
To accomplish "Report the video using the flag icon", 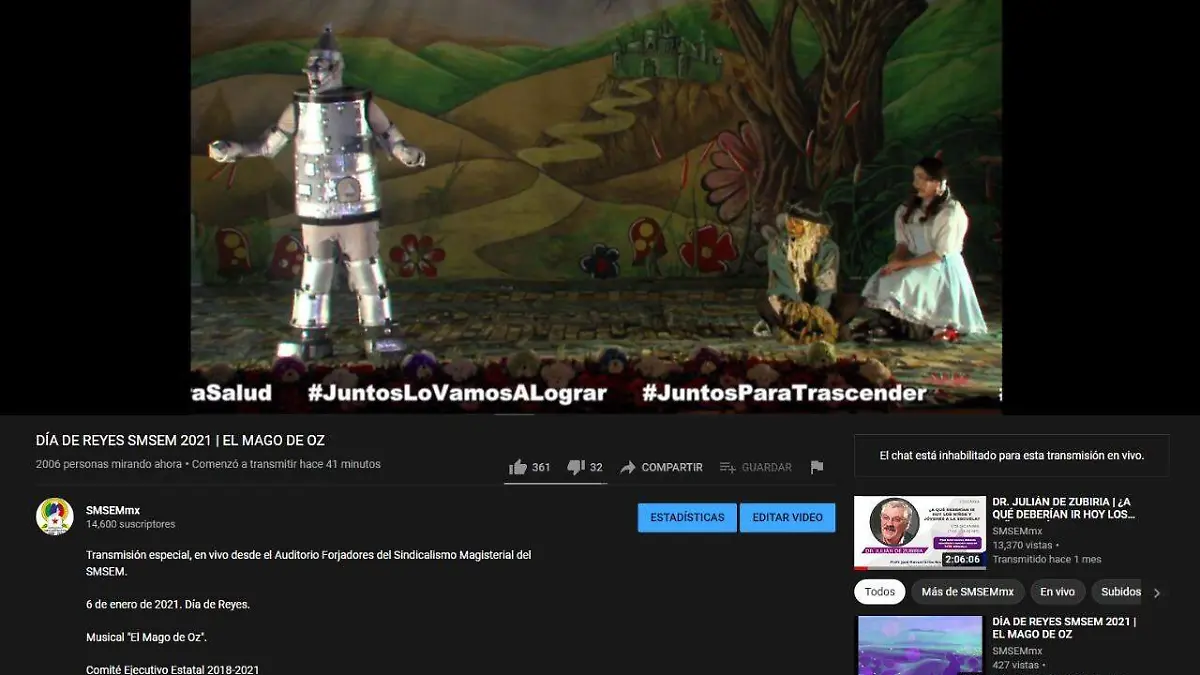I will pos(817,467).
